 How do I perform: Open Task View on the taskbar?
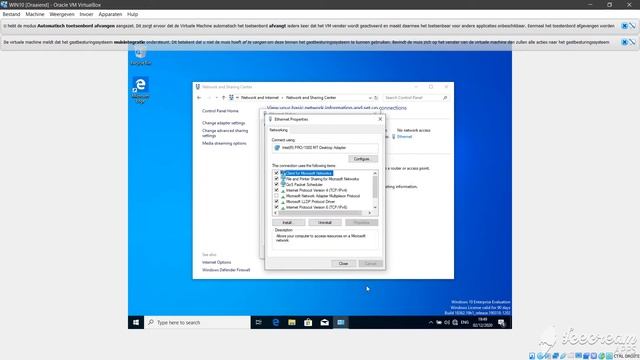[259, 322]
